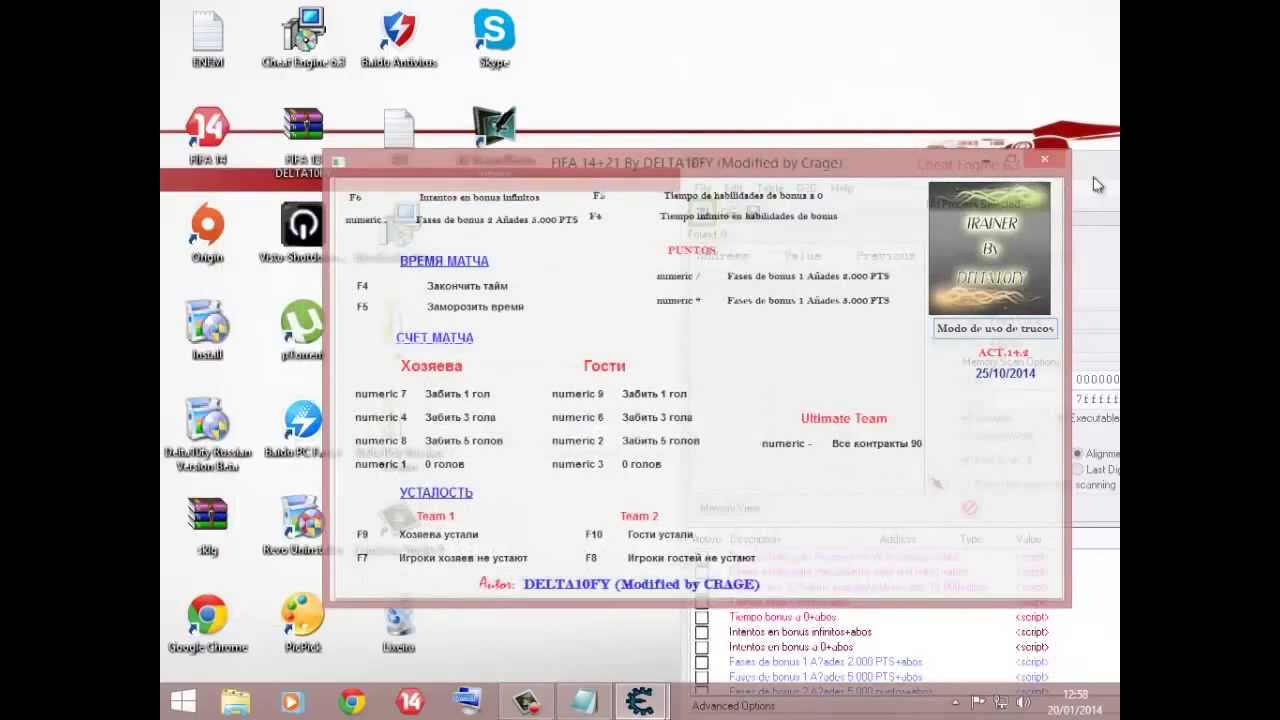This screenshot has width=1280, height=720.
Task: Click Гости 'Забить 1 гол' numeric 9
Action: tap(654, 394)
